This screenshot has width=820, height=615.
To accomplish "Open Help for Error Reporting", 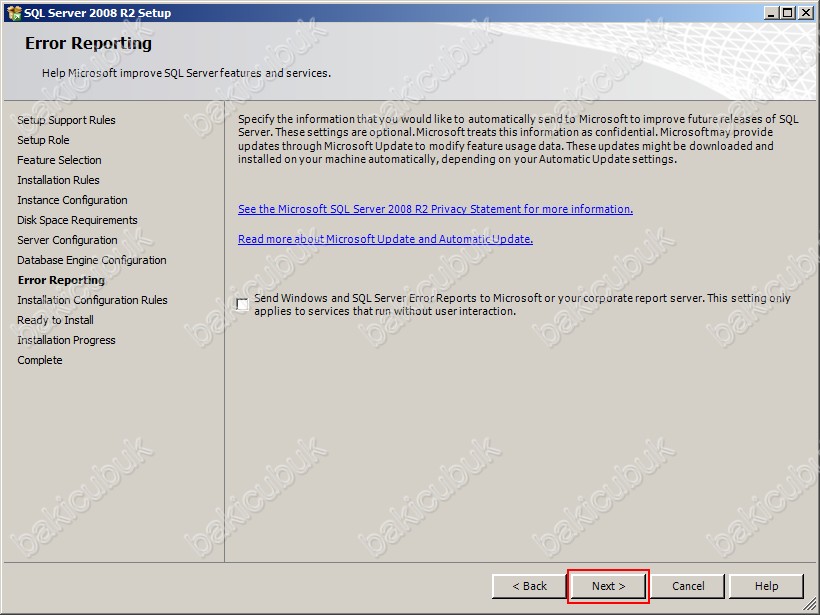I will pos(766,586).
